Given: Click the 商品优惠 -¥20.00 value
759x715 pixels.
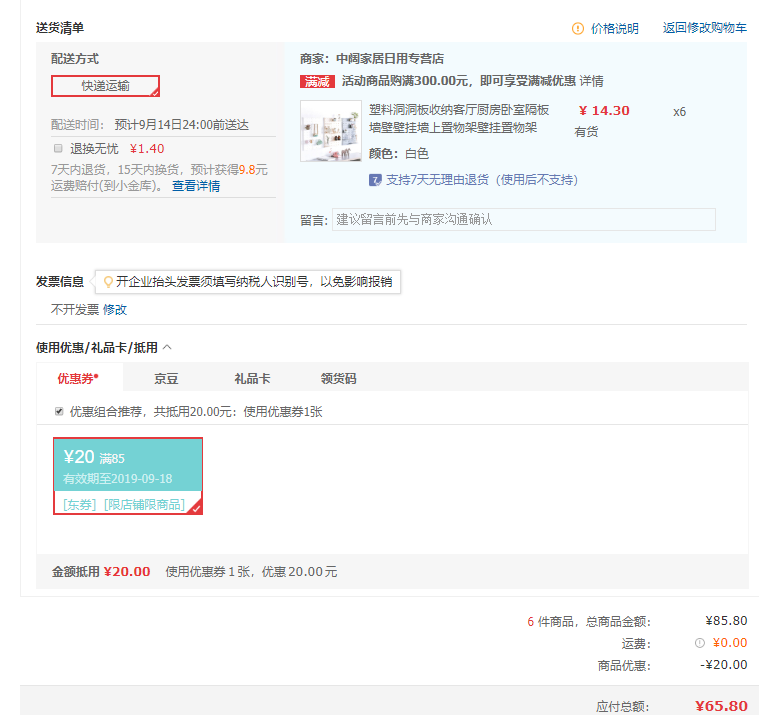Looking at the screenshot, I should click(x=724, y=665).
